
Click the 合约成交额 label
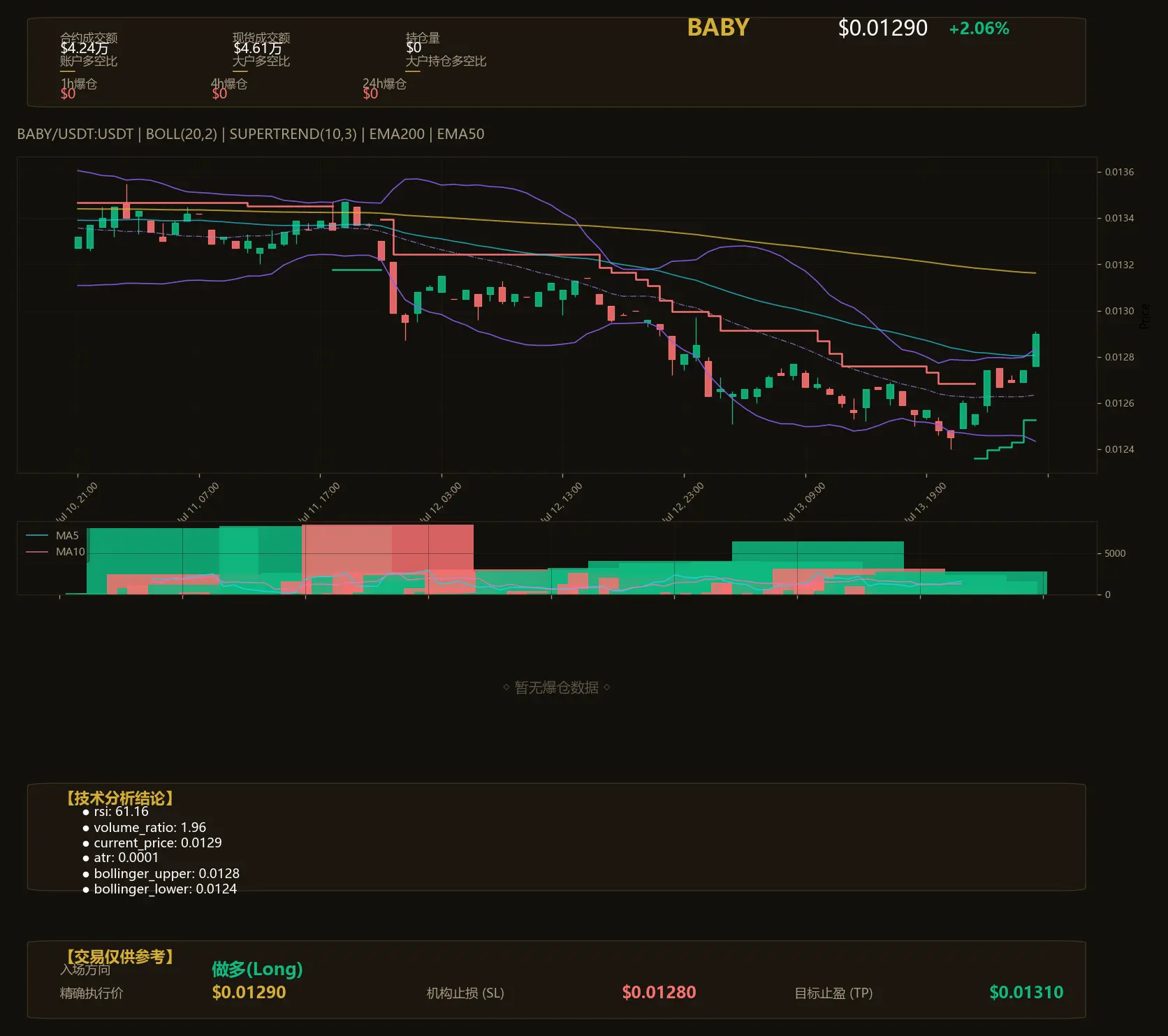(x=89, y=37)
